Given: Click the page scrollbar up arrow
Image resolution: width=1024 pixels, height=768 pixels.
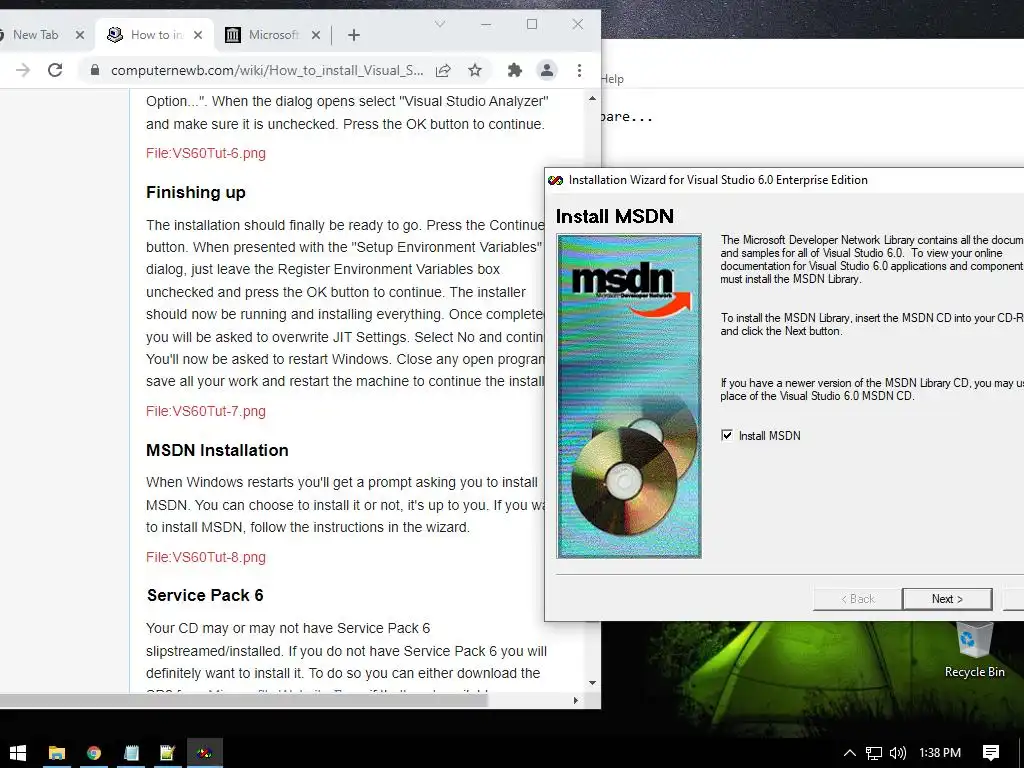Looking at the screenshot, I should coord(592,99).
